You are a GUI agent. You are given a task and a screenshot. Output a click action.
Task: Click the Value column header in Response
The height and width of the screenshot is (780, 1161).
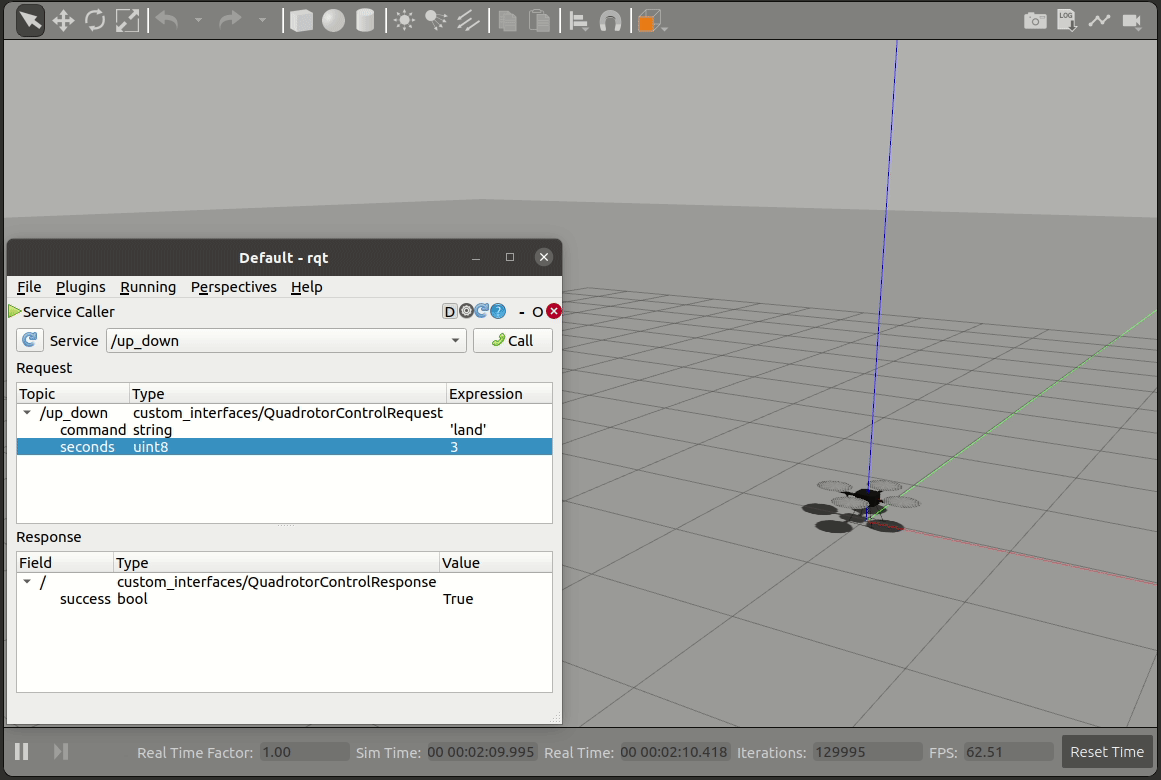pos(495,562)
